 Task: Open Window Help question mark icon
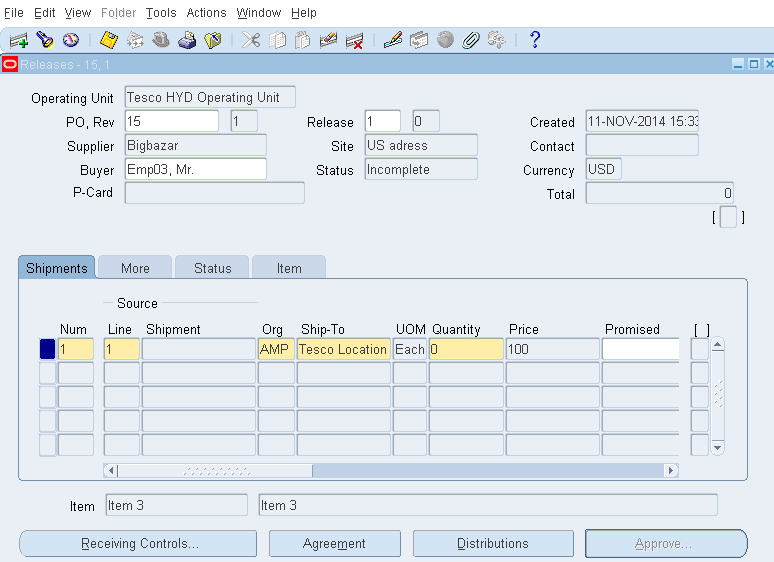tap(535, 40)
